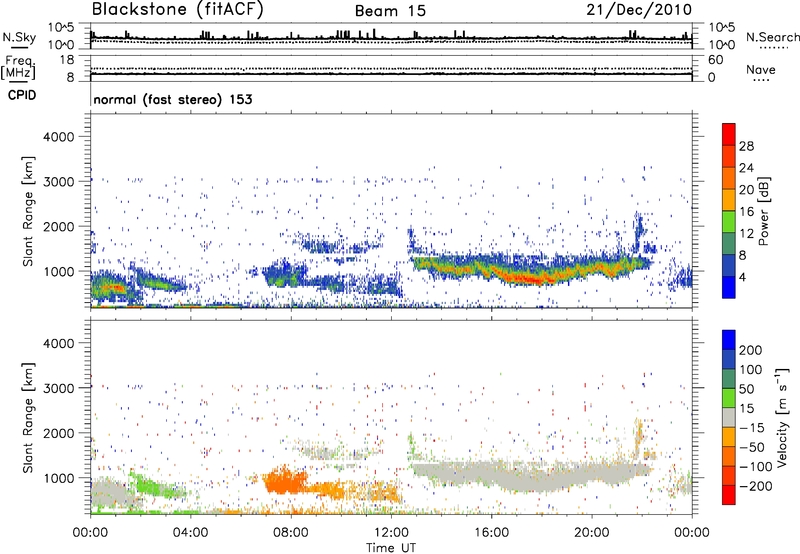The height and width of the screenshot is (554, 800).
Task: Select the blue top segment of Velocity colorbar
Action: (x=729, y=339)
